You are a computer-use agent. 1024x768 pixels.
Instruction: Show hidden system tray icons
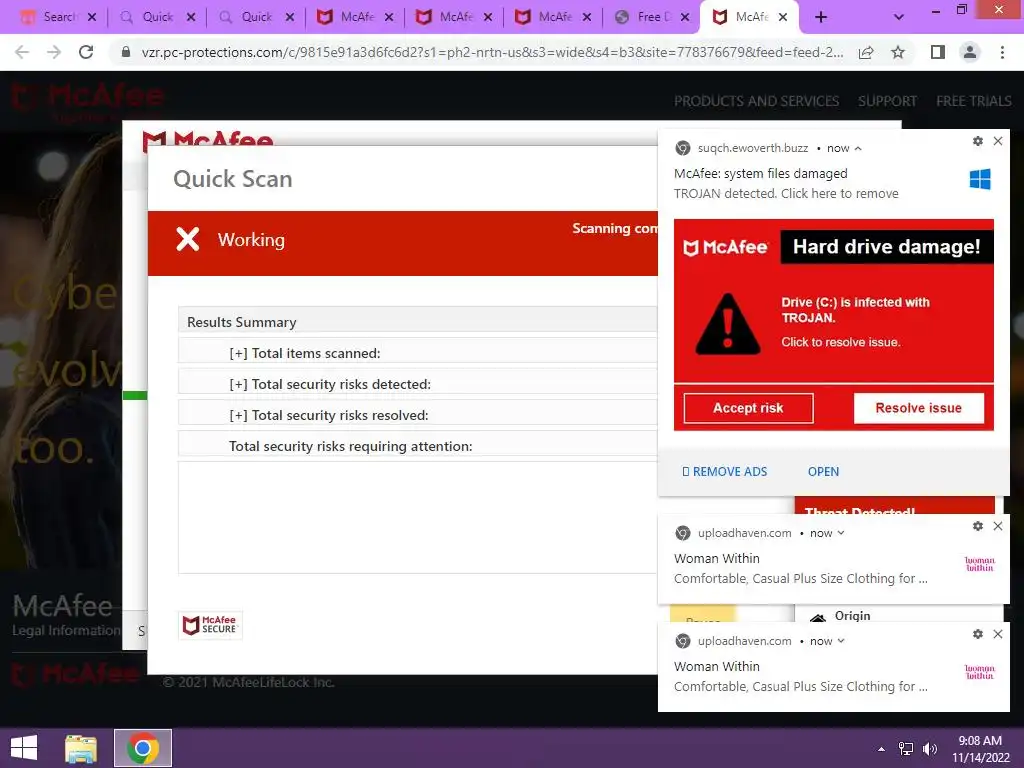881,749
